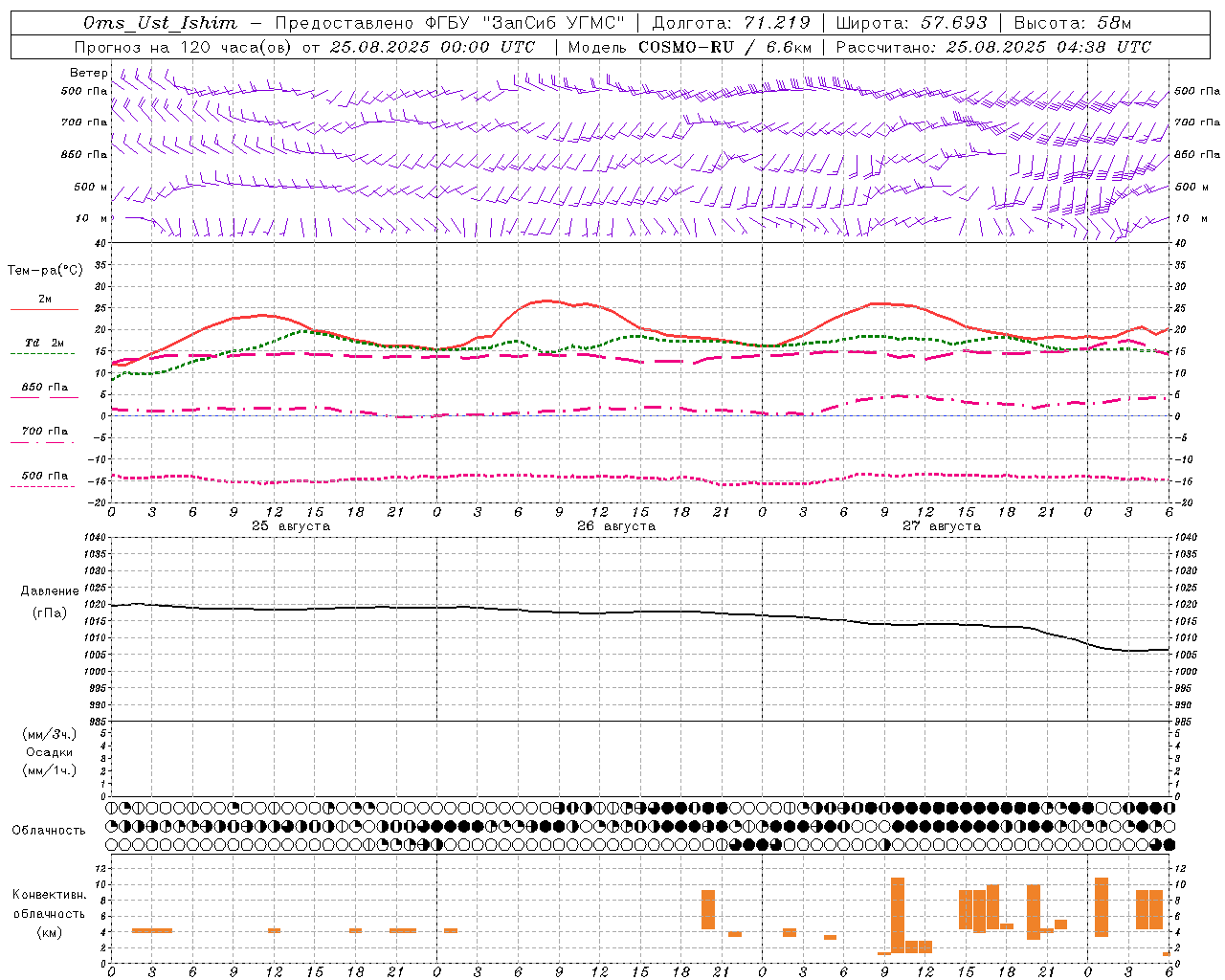Click the 850 гПа entry in temperature legend
The height and width of the screenshot is (980, 1225).
coord(45,388)
